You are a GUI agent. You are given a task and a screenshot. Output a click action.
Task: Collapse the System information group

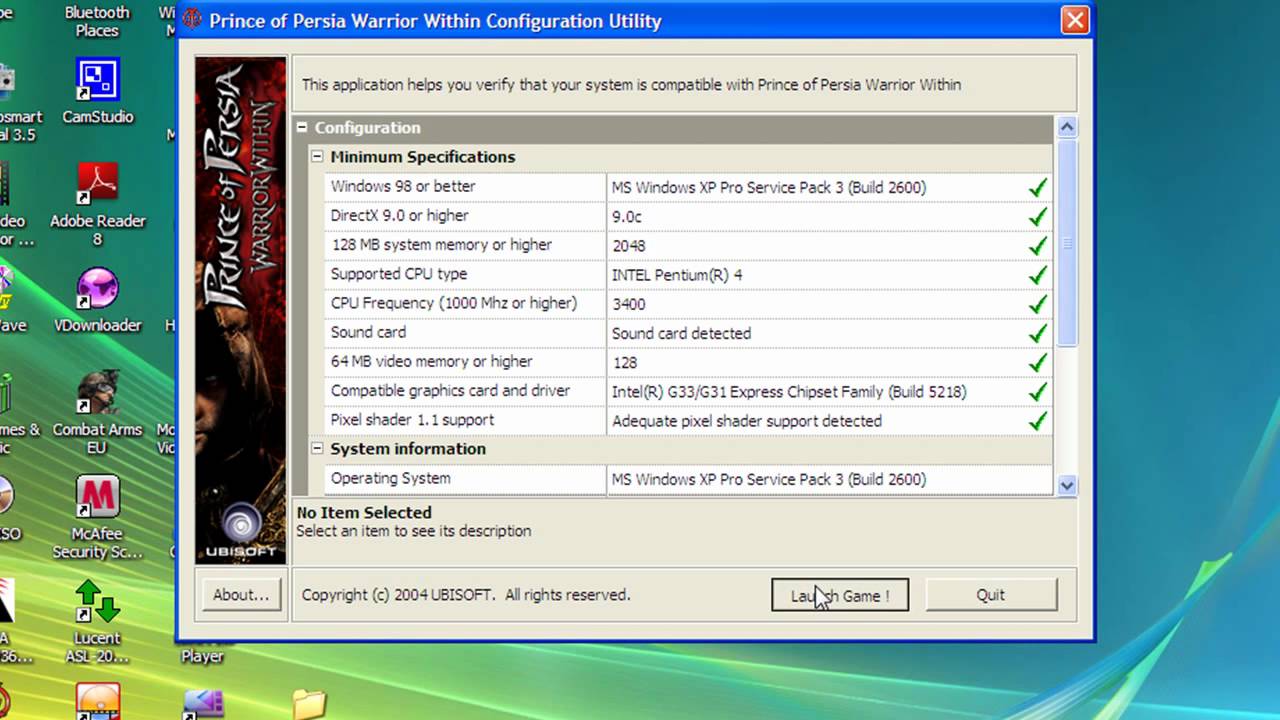click(317, 449)
